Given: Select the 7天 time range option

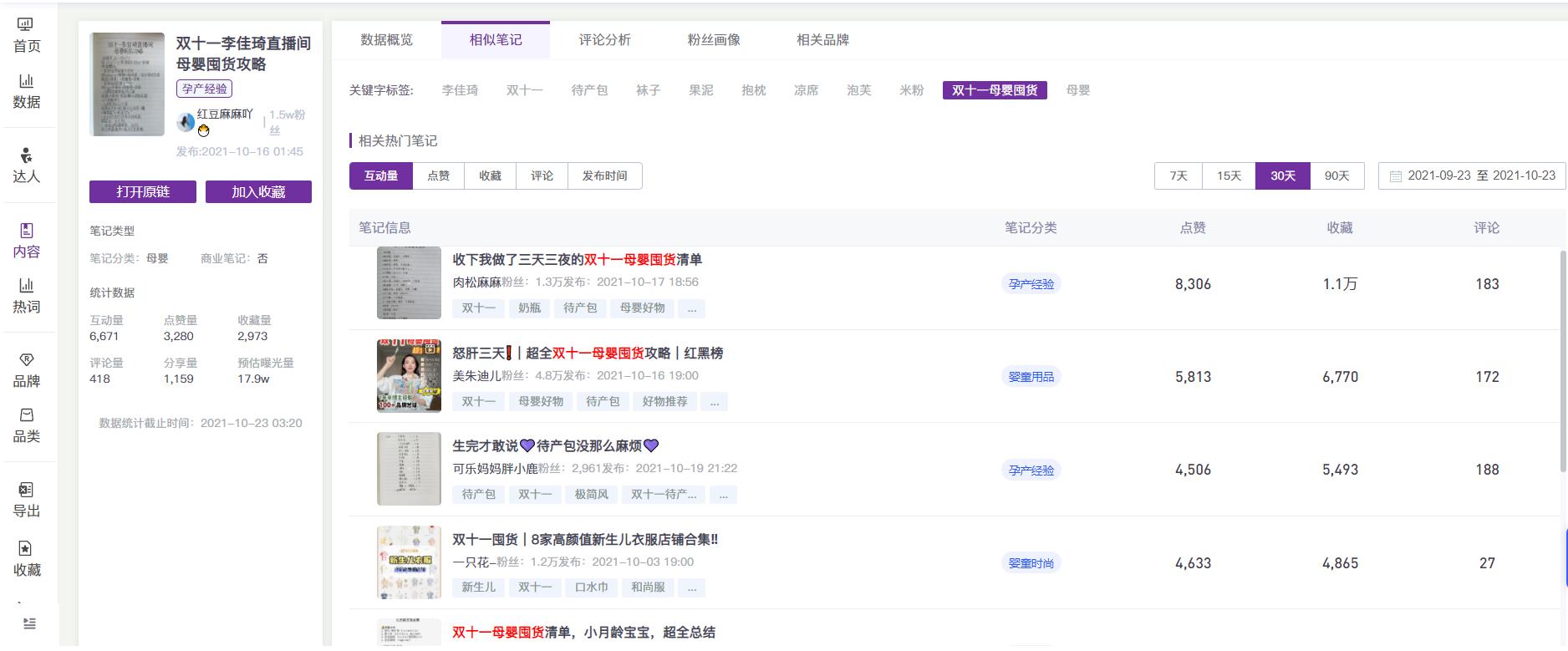Looking at the screenshot, I should (x=1179, y=175).
